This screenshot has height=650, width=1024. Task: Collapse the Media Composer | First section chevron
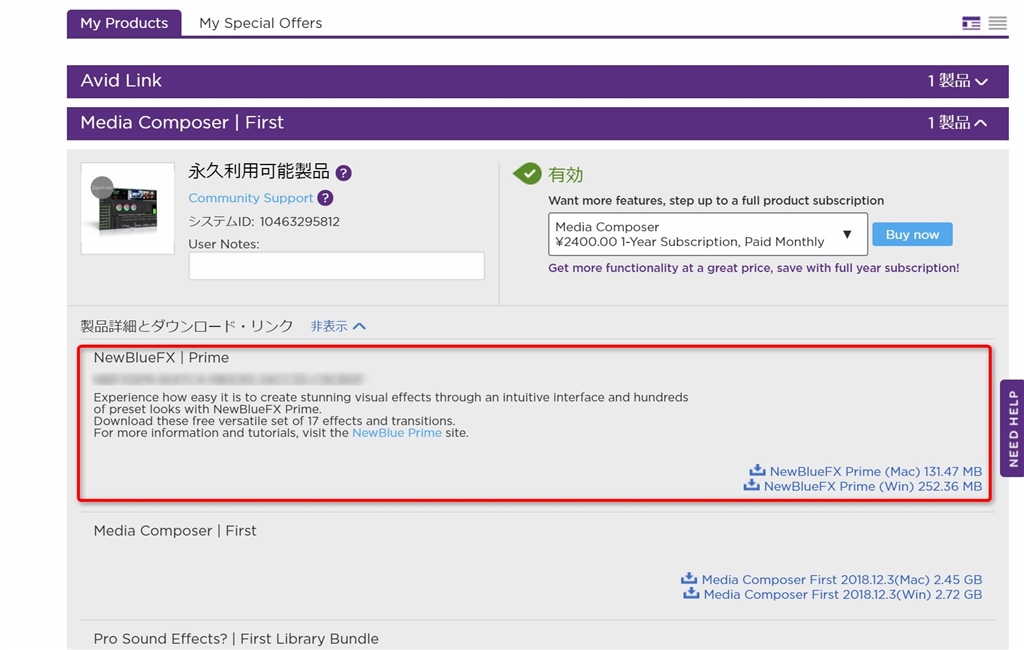[x=981, y=123]
